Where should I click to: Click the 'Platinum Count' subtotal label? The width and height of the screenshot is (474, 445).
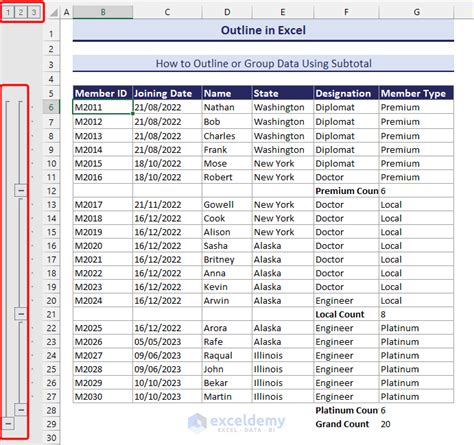point(346,410)
